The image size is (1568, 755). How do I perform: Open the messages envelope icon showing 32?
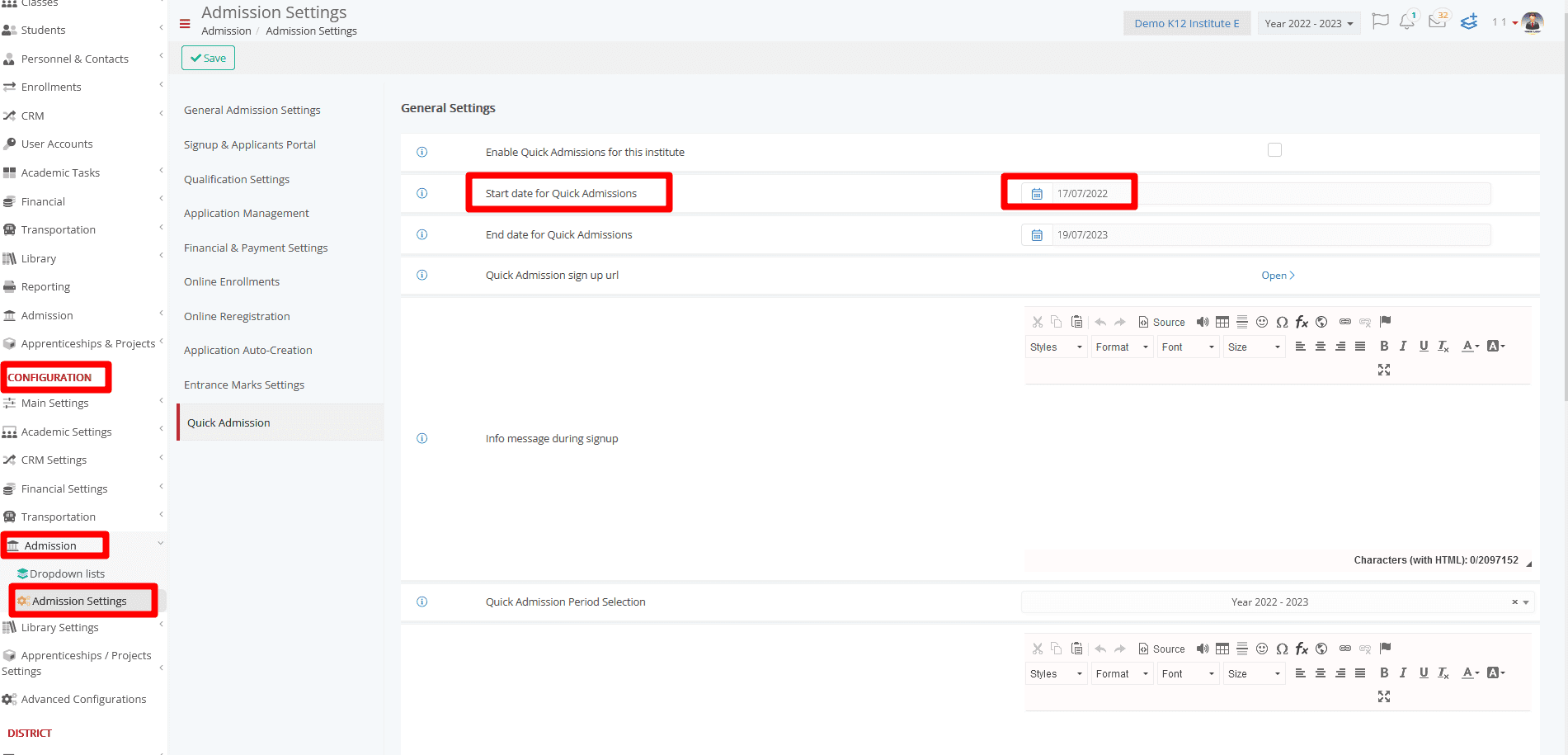tap(1438, 21)
